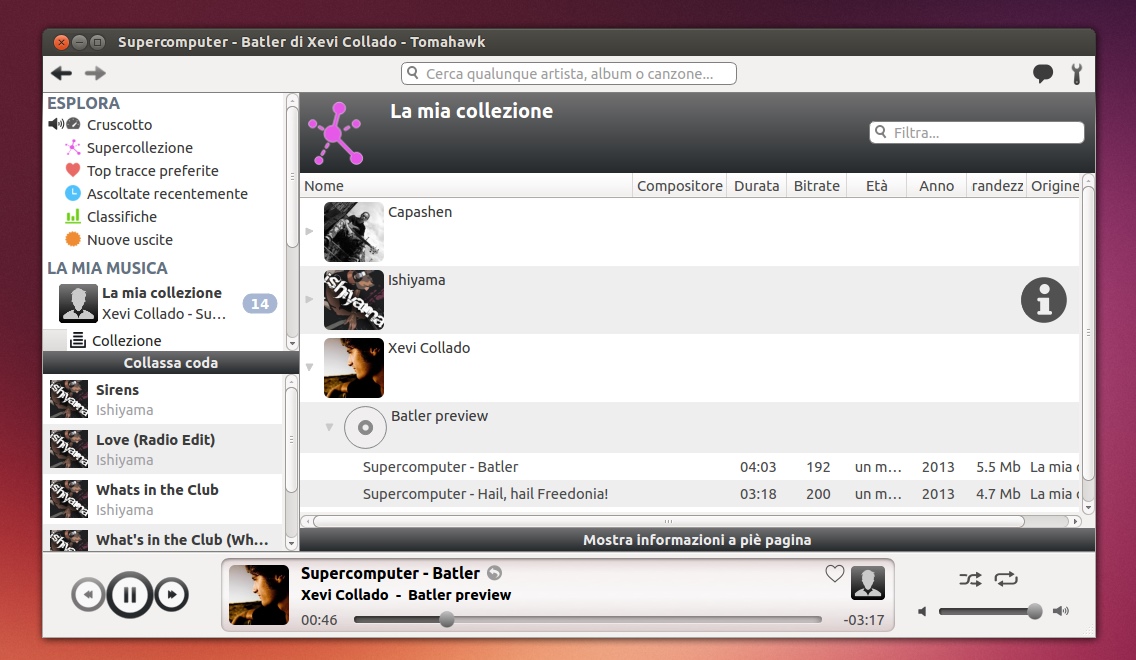
Task: Click search artist, album or song field
Action: coord(569,74)
